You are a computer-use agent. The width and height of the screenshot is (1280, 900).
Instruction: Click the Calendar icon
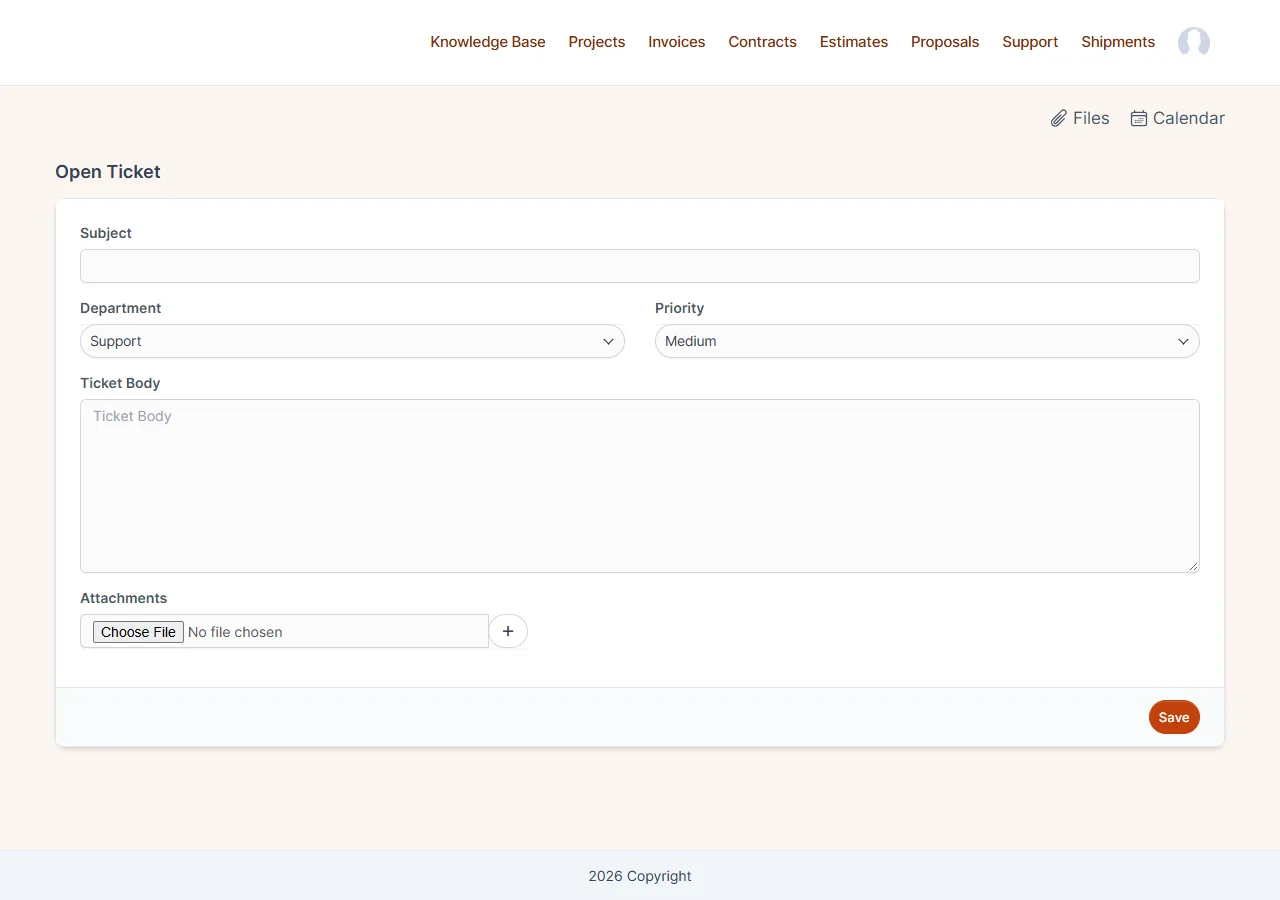click(1139, 118)
